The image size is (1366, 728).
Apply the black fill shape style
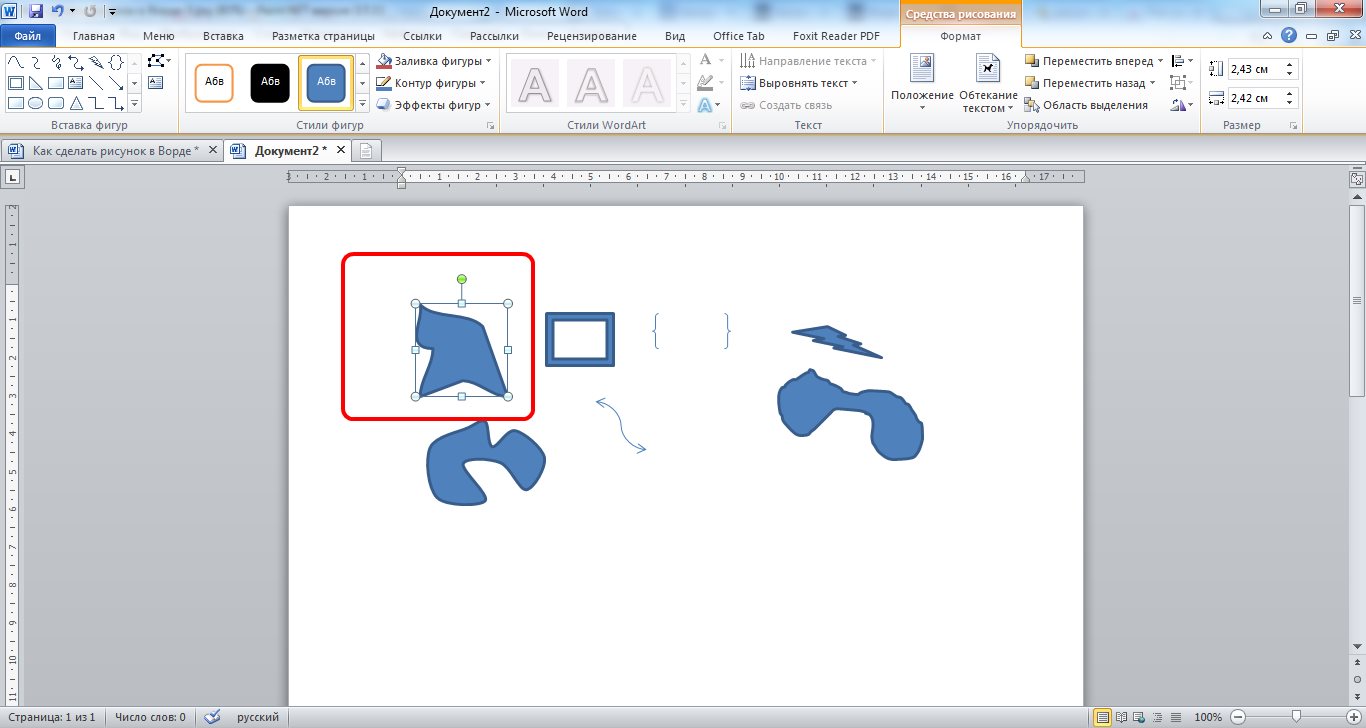[x=270, y=82]
